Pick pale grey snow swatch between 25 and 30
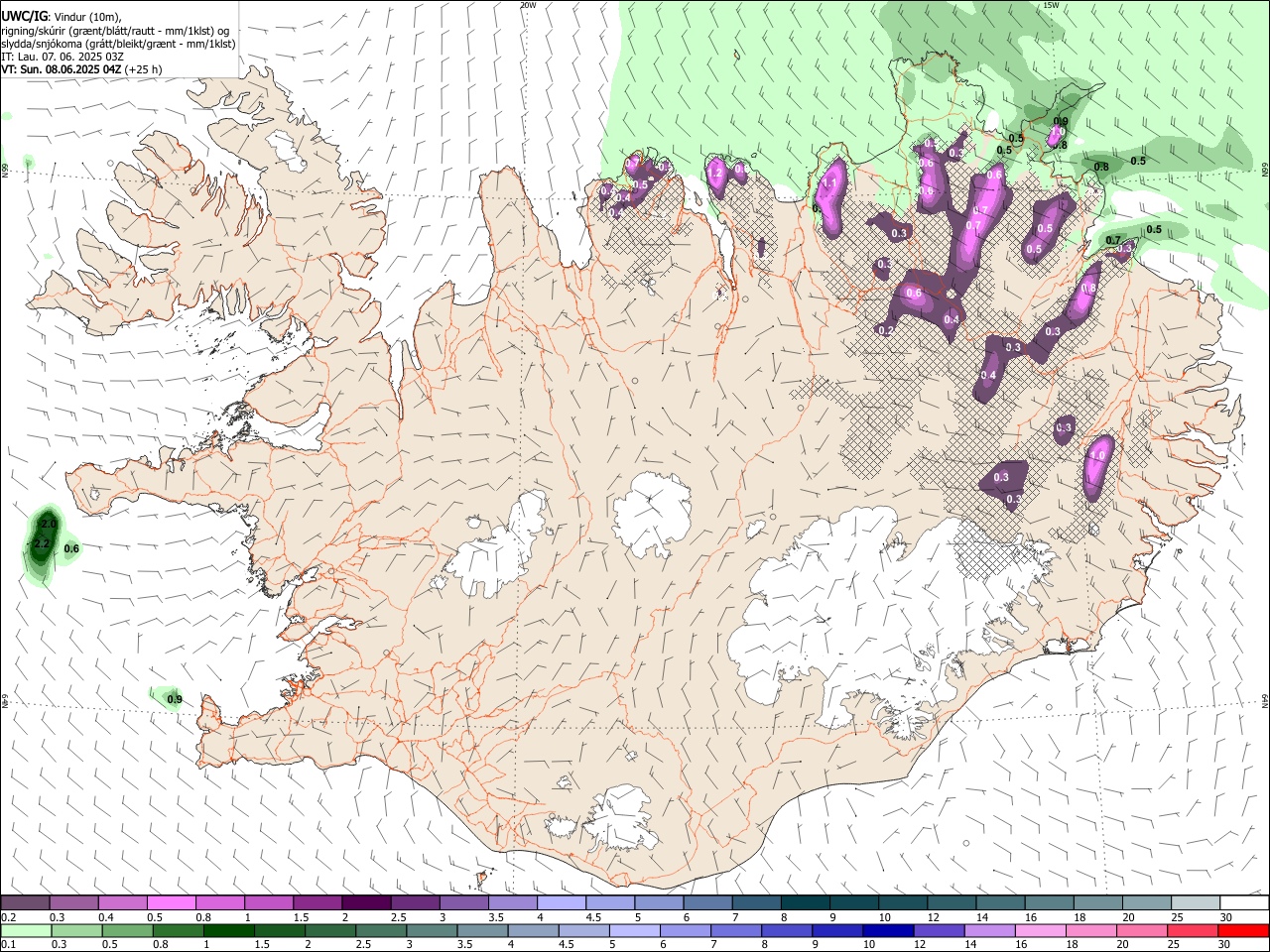1270x952 pixels. point(1196,903)
